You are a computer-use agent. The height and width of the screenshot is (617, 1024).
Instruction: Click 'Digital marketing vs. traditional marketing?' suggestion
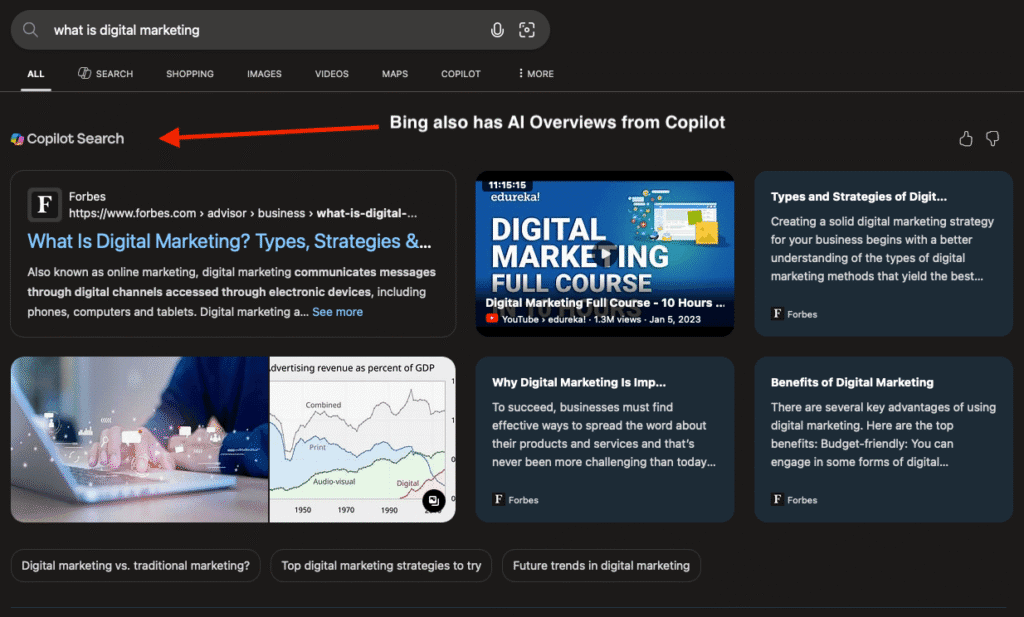coord(135,566)
